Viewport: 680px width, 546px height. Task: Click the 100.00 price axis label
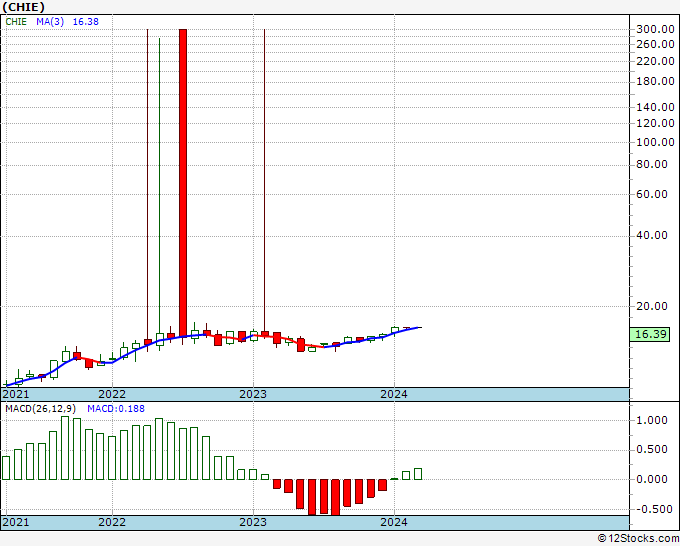click(x=655, y=142)
